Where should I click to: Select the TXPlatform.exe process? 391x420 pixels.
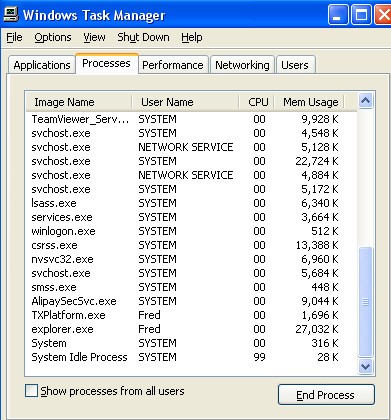click(191, 315)
